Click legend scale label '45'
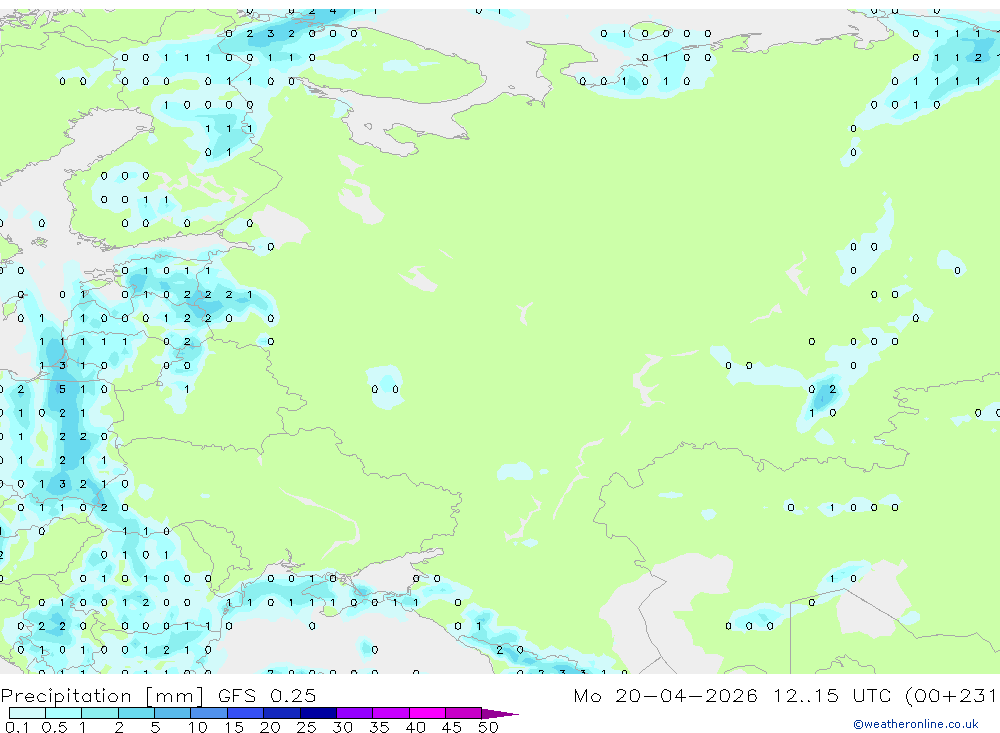The height and width of the screenshot is (733, 1000). click(452, 727)
